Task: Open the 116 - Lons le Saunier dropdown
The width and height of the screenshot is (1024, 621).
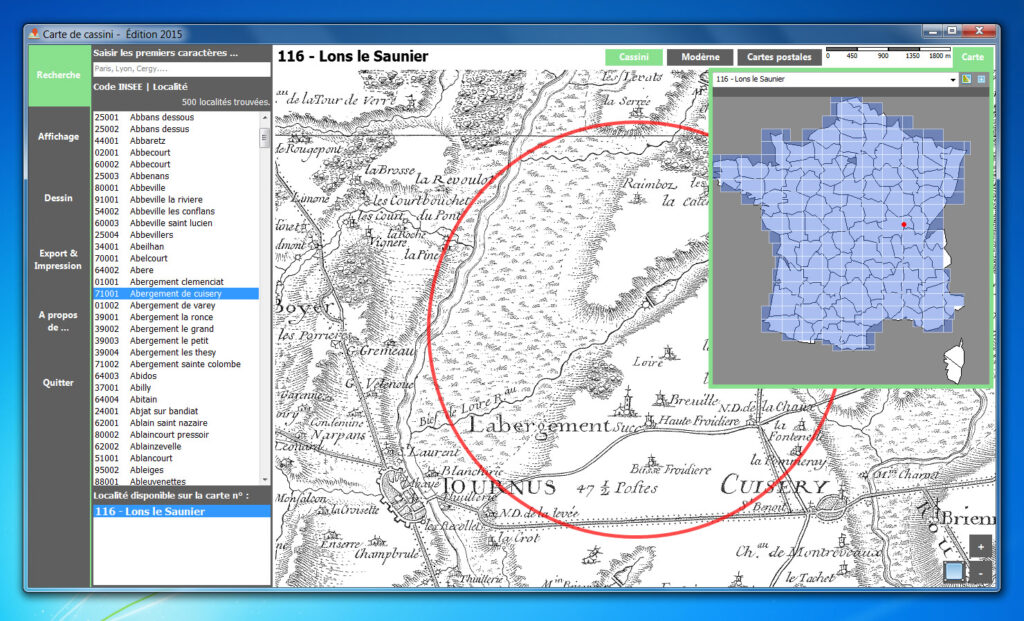Action: [835, 79]
